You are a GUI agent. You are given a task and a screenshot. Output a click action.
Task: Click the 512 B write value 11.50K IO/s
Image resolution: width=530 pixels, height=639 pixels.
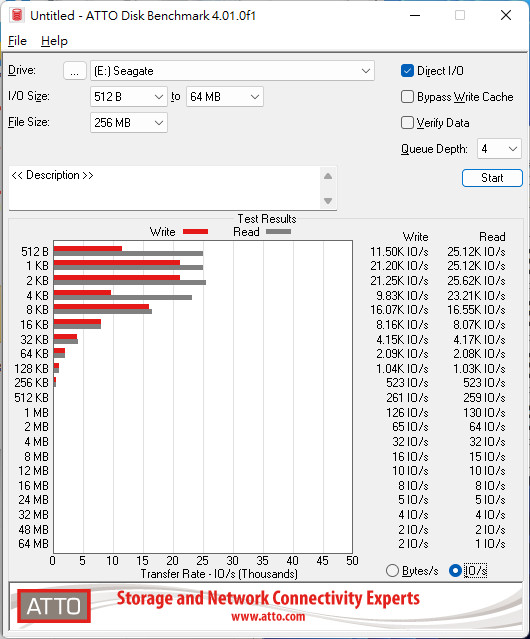tap(399, 252)
